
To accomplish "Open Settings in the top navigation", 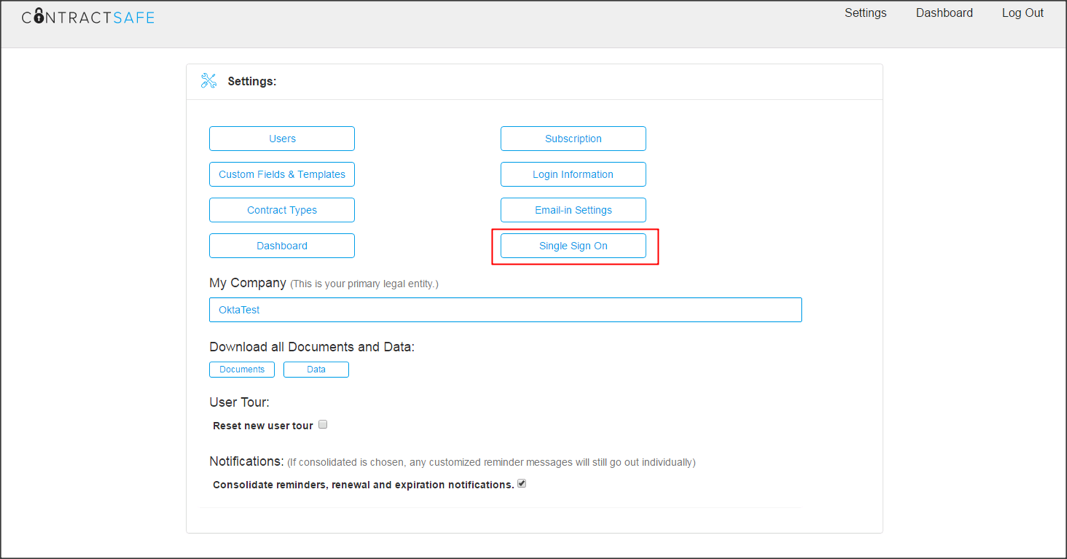I will click(x=865, y=13).
